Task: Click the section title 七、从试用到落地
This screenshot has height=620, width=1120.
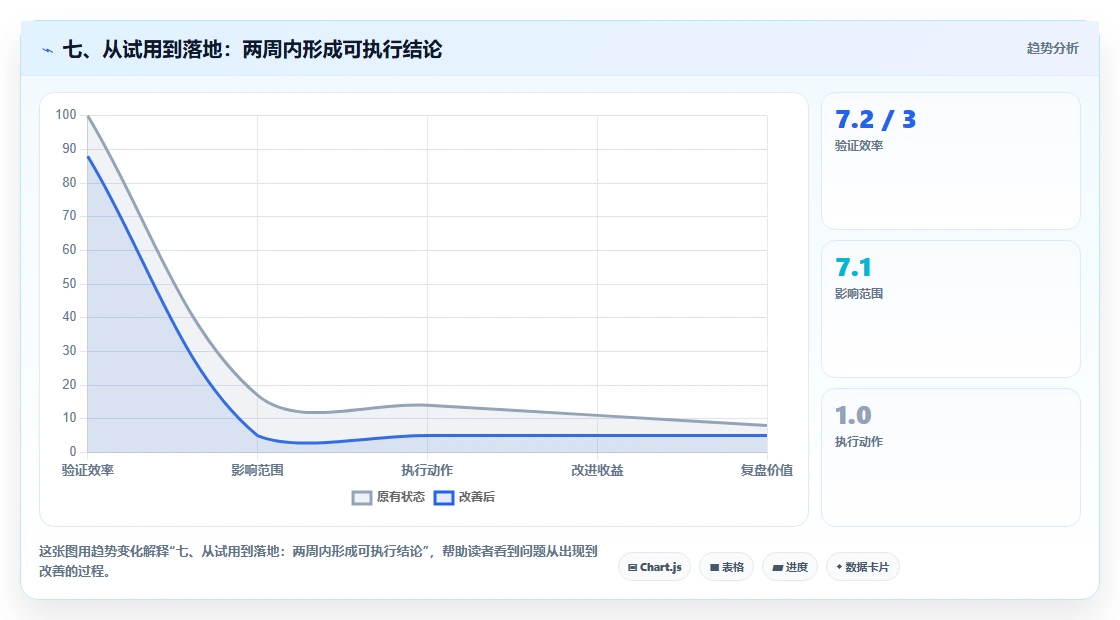Action: [x=252, y=49]
